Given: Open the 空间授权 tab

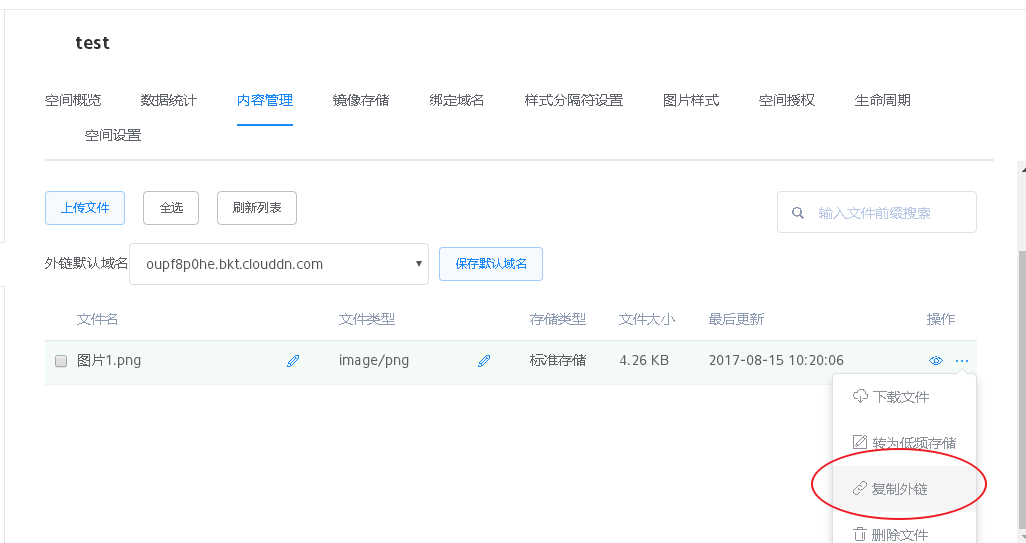Looking at the screenshot, I should (x=787, y=100).
